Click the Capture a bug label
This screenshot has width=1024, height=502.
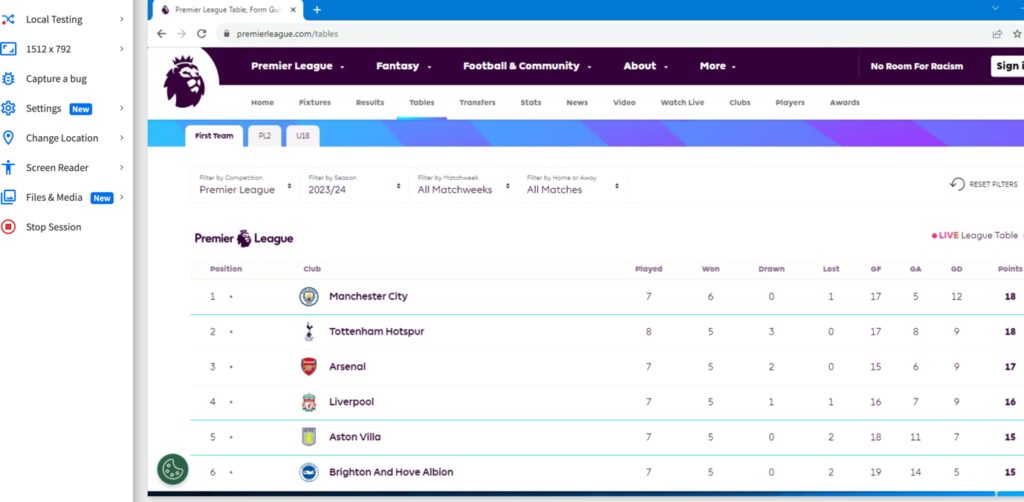[56, 79]
